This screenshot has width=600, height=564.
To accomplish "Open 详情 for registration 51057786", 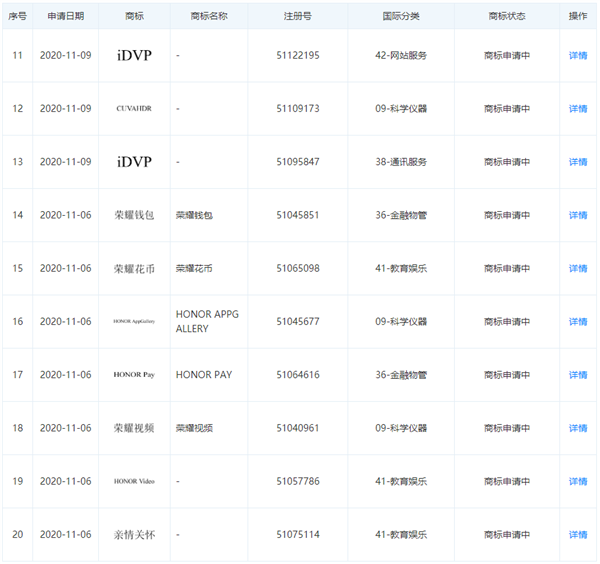I will tap(577, 481).
